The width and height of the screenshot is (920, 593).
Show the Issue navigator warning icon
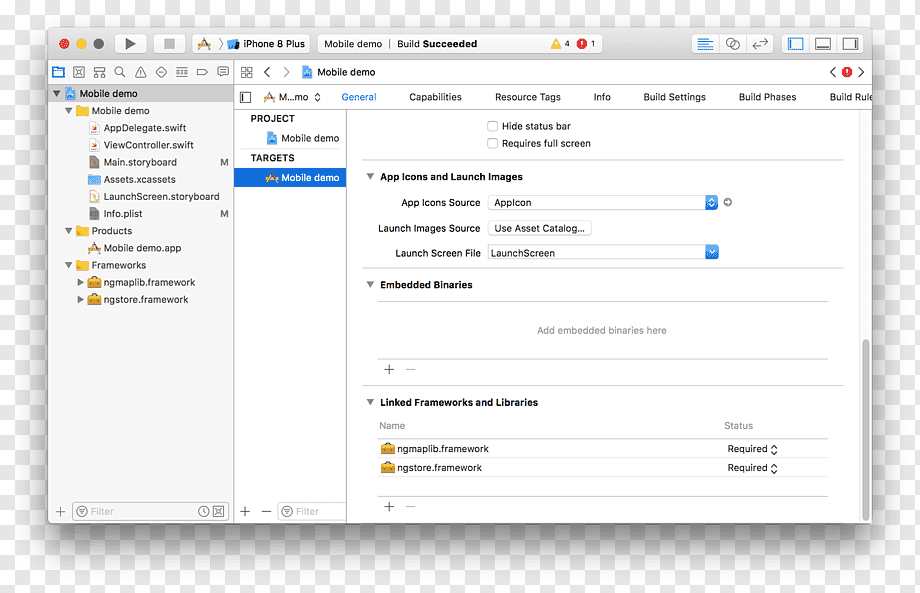coord(141,72)
